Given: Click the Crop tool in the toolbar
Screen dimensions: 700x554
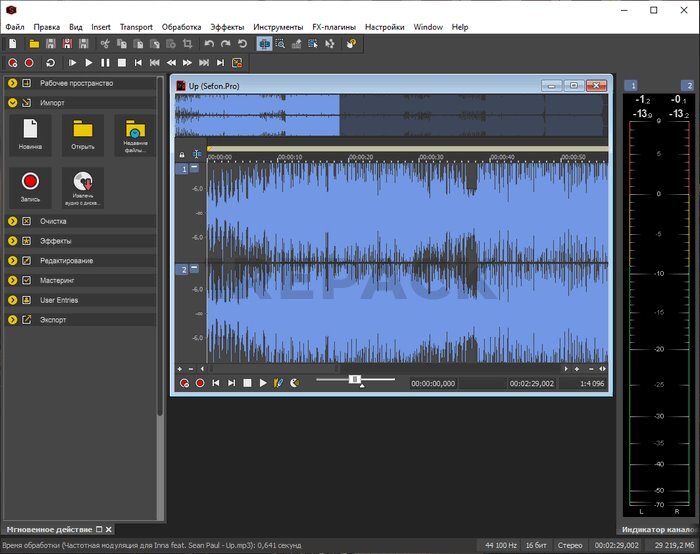Looking at the screenshot, I should 187,44.
